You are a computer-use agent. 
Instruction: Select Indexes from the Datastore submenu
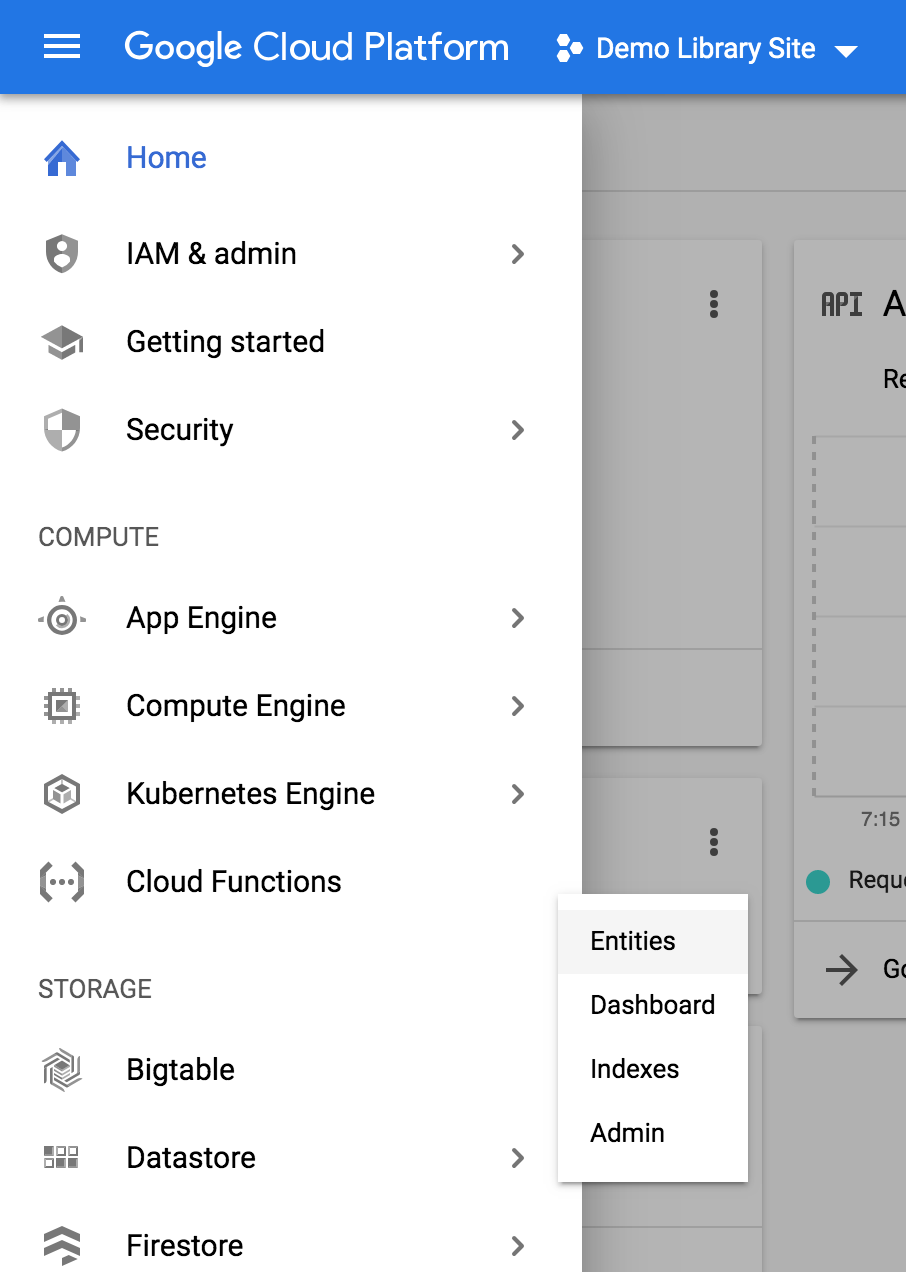tap(653, 1069)
